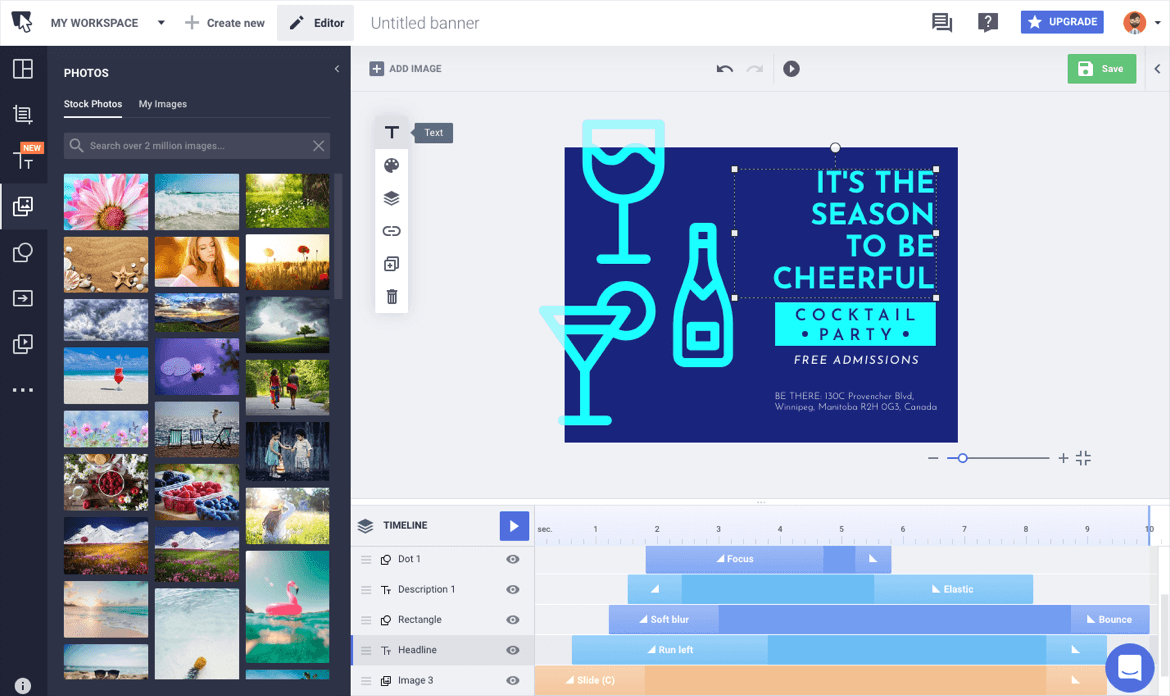Save the banner with the green Save button
The height and width of the screenshot is (696, 1170).
click(1101, 68)
